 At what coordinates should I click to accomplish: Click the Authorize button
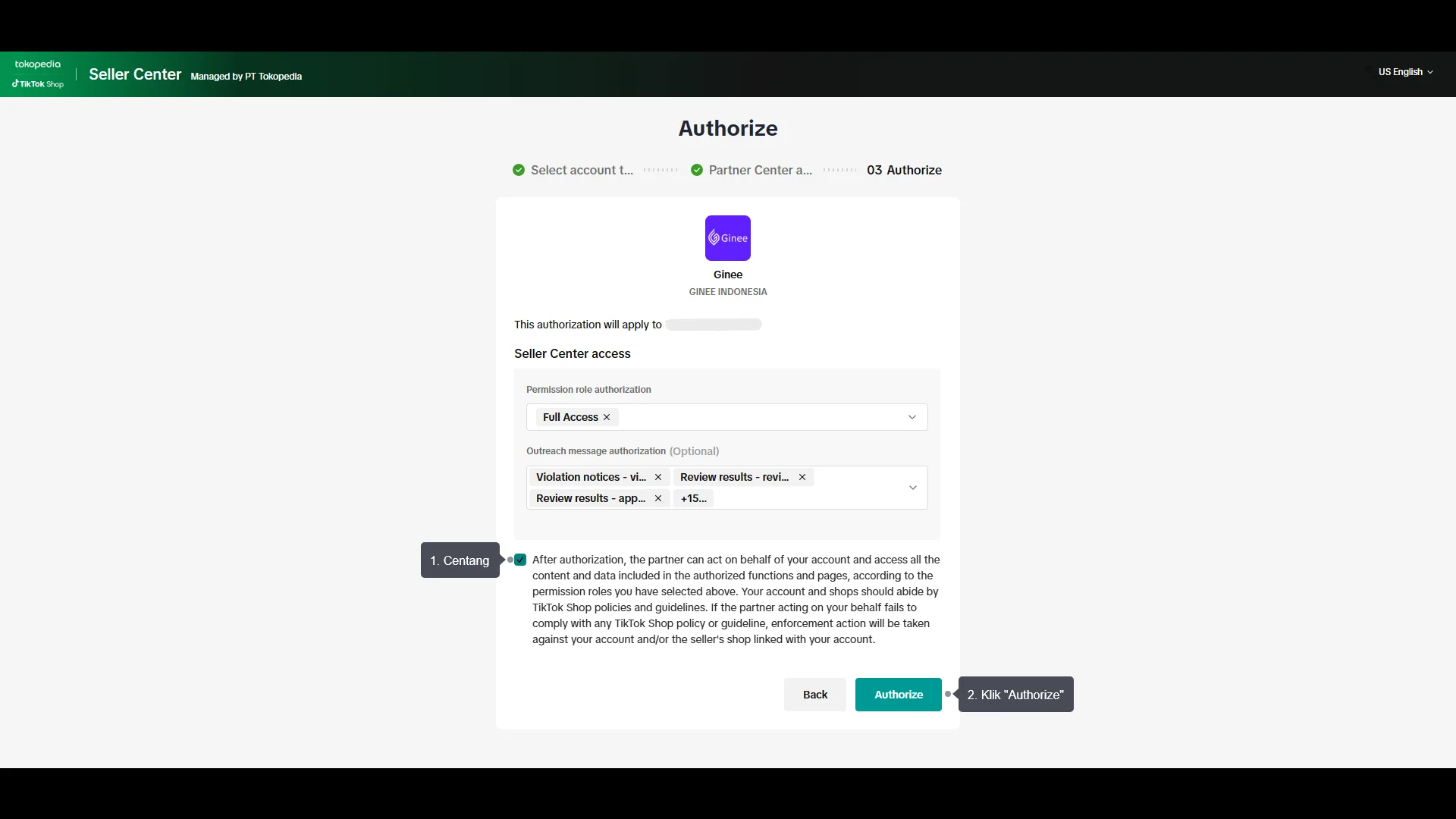898,695
